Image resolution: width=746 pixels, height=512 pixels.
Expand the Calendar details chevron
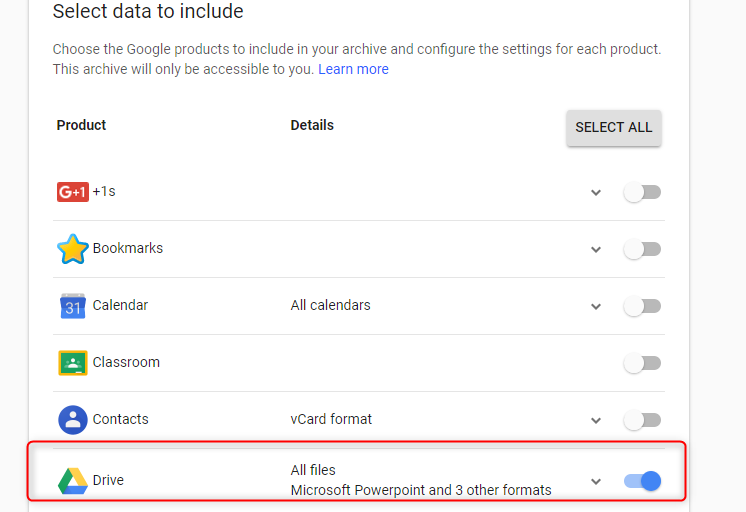(596, 307)
